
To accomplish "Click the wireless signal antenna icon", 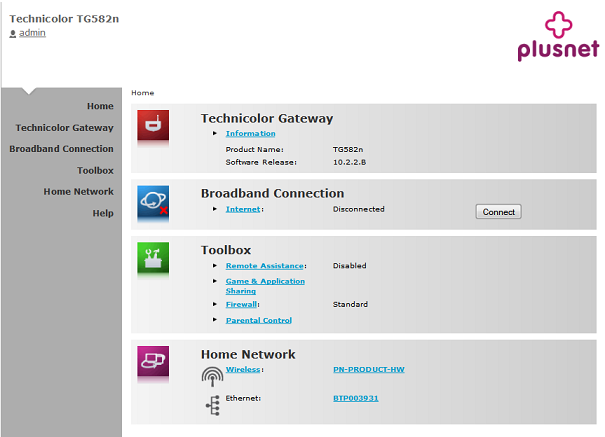I will pos(212,376).
